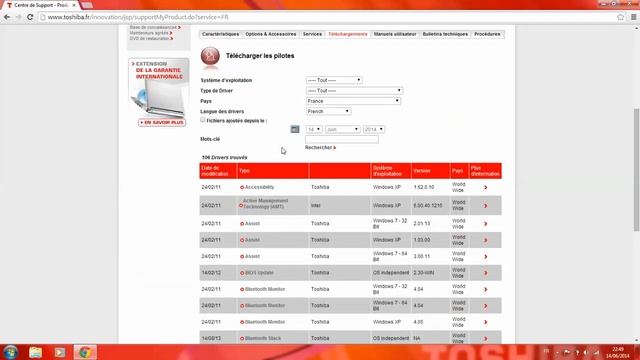Open Bulletins techniques tab
This screenshot has height=360, width=640.
[x=445, y=34]
